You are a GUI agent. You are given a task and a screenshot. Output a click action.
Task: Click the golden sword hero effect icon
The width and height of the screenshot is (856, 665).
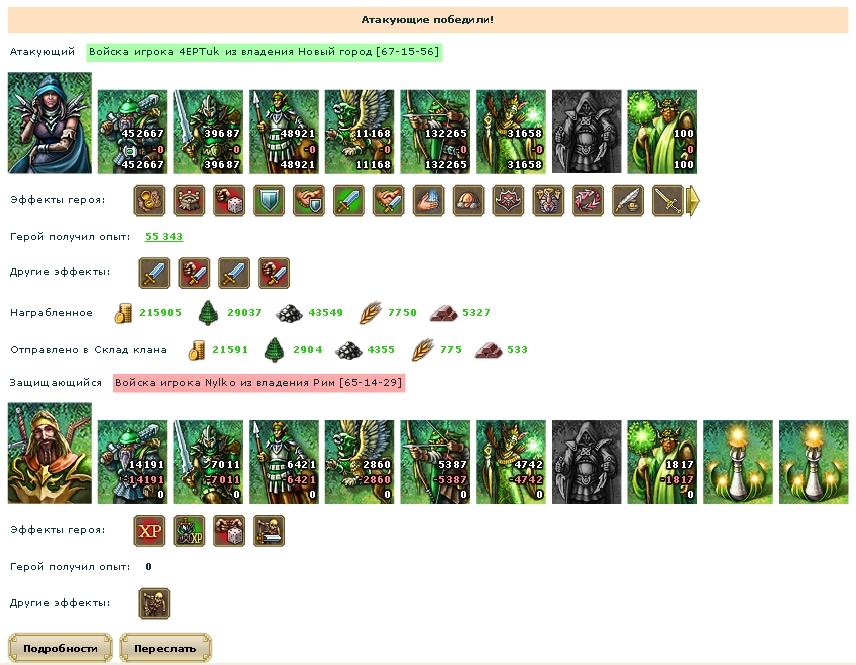pyautogui.click(x=668, y=201)
